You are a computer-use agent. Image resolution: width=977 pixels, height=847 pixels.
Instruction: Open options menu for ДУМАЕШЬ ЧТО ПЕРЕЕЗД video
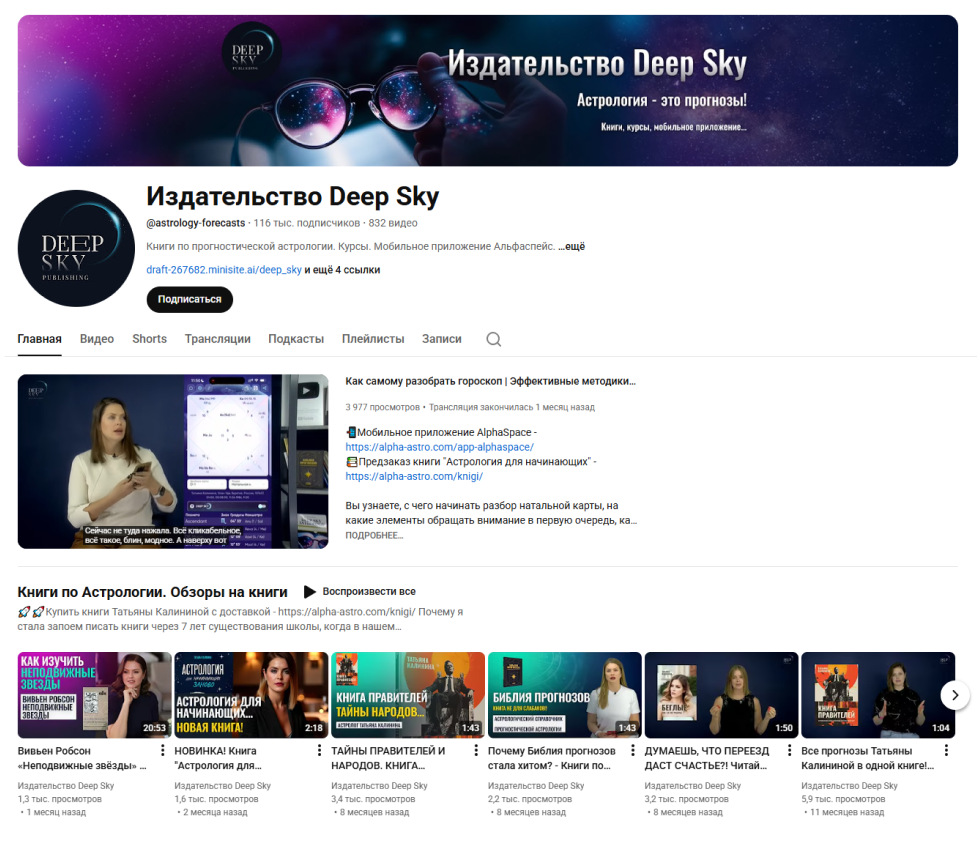tap(788, 751)
